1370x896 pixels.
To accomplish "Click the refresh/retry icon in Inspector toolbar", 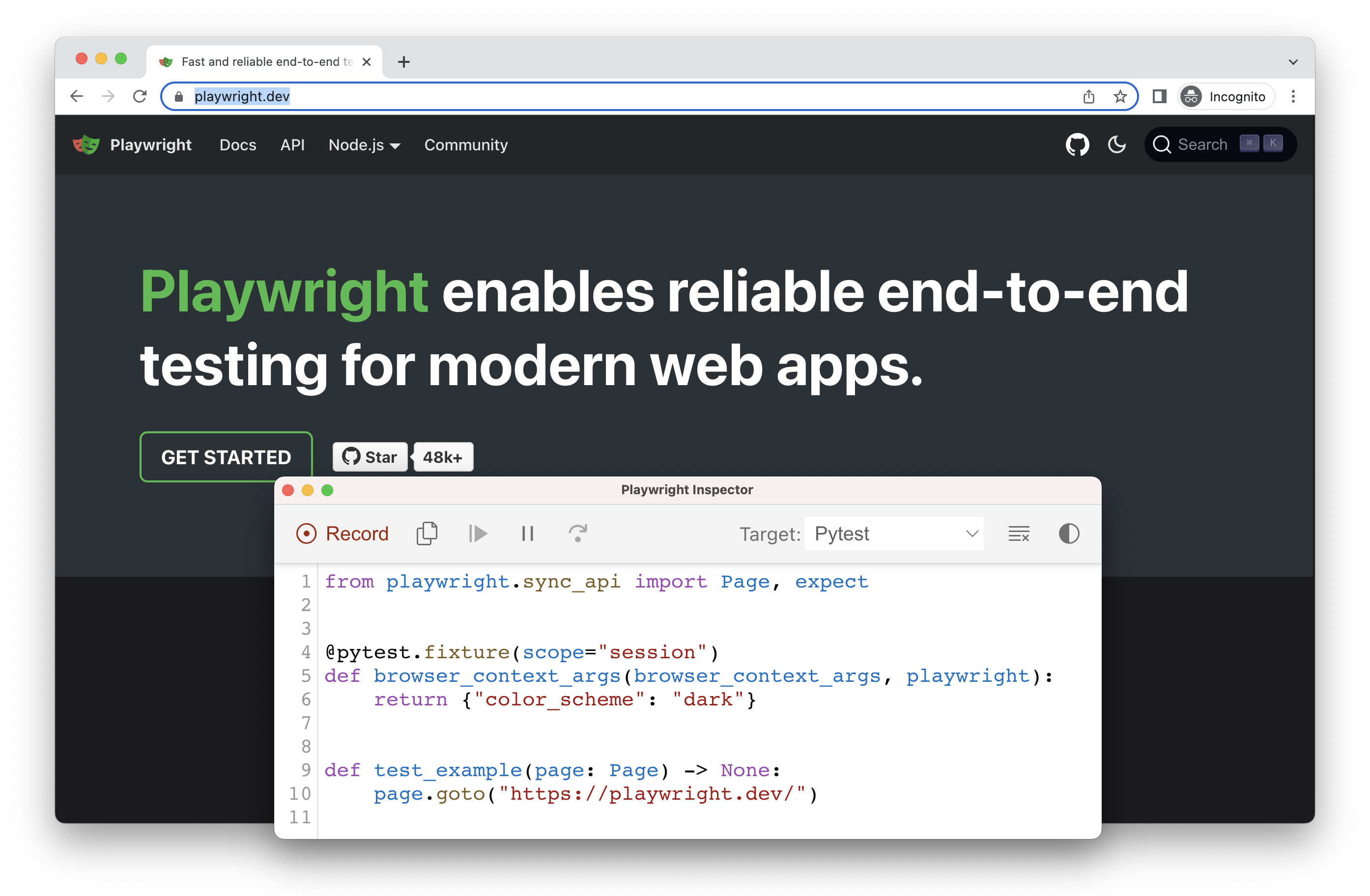I will coord(580,533).
